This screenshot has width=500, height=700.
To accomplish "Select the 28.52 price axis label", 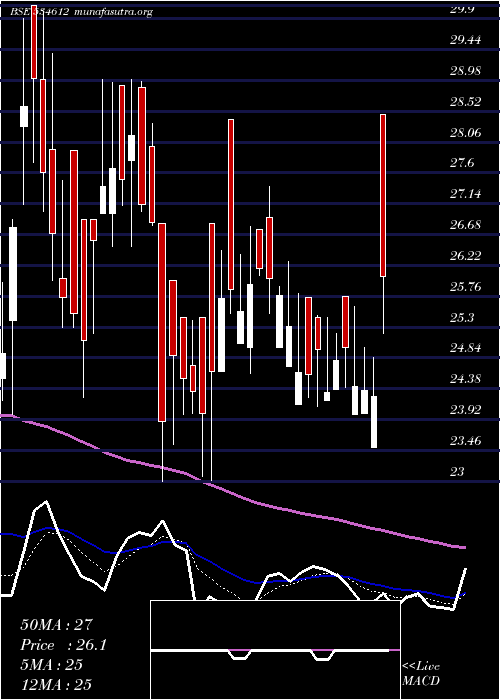I will [x=466, y=102].
